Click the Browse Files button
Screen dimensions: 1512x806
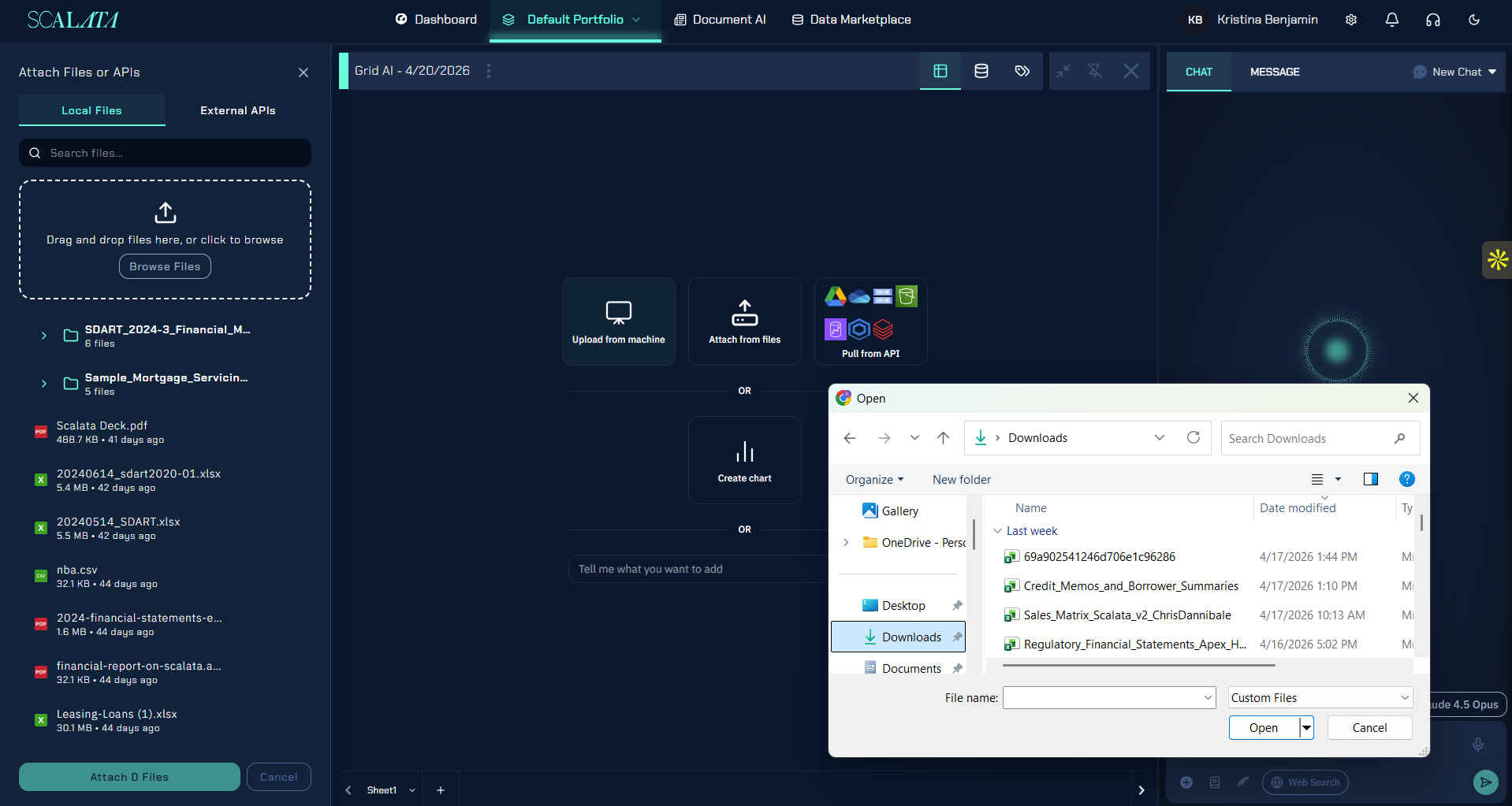(165, 266)
